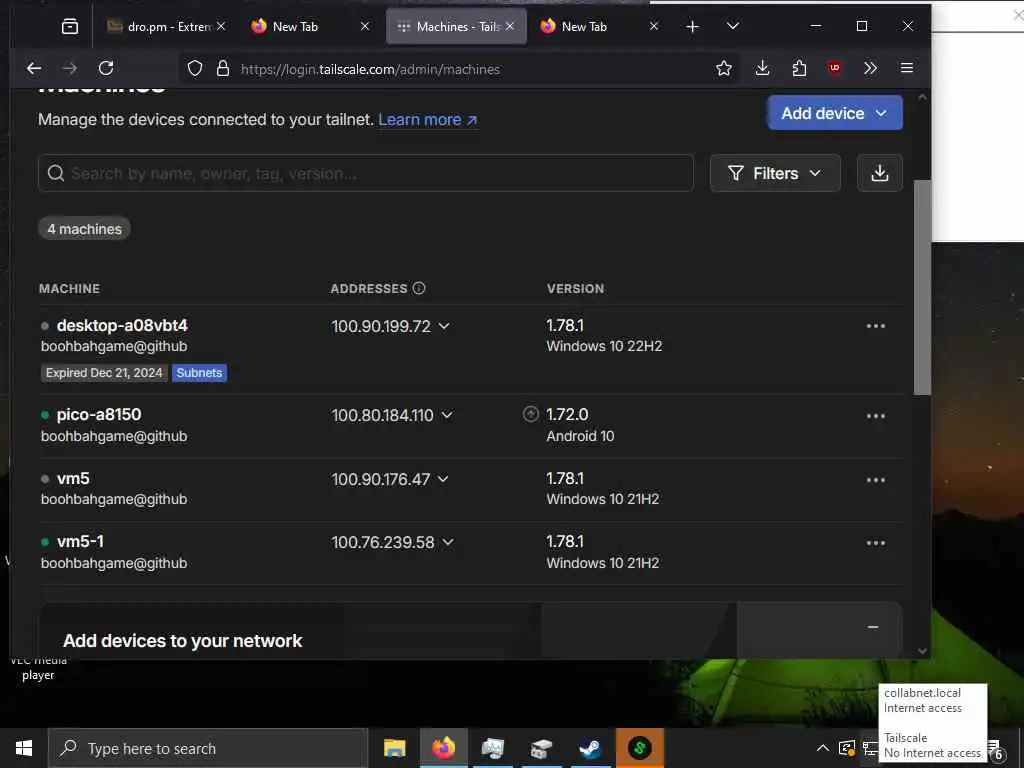Image resolution: width=1024 pixels, height=768 pixels.
Task: Open Firefox hamburger menu
Action: coord(906,68)
